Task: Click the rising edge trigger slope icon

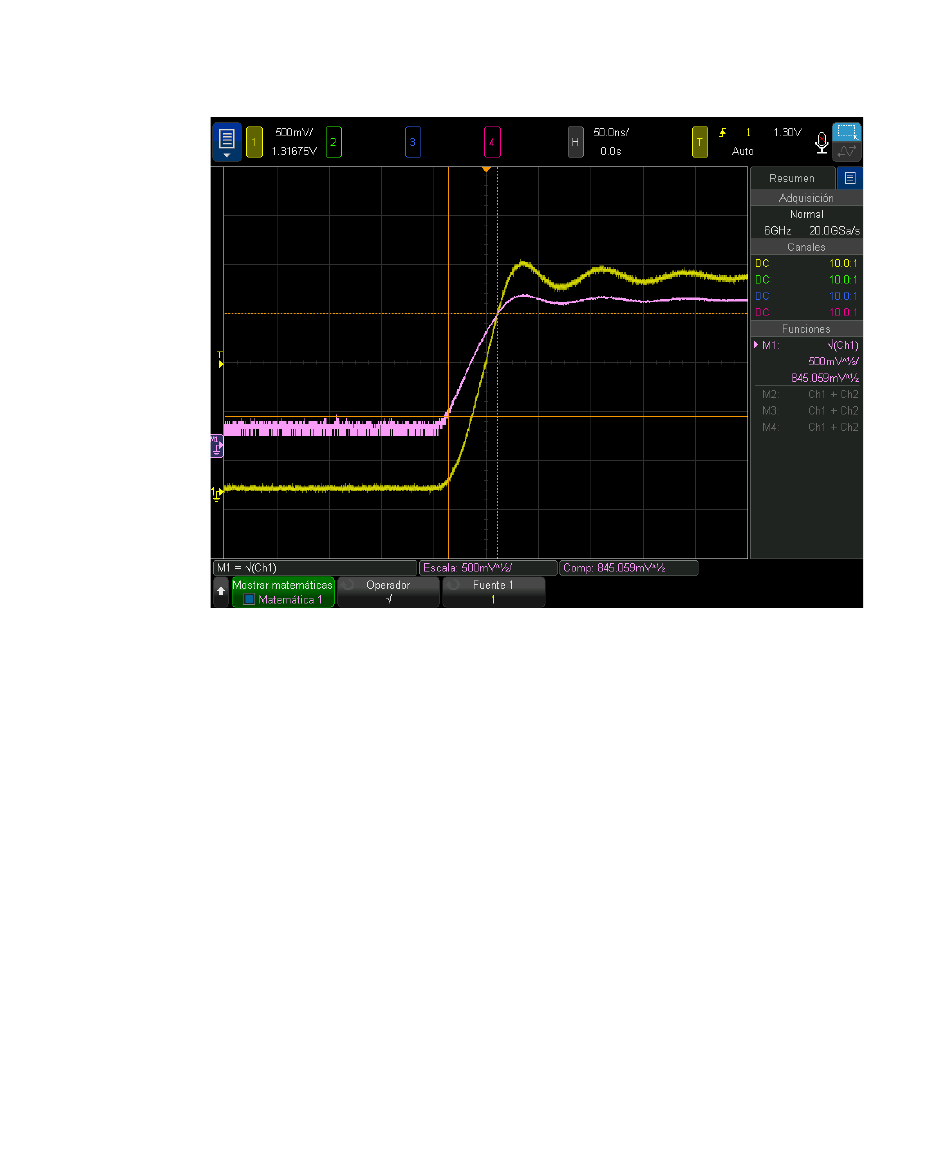Action: click(x=723, y=132)
